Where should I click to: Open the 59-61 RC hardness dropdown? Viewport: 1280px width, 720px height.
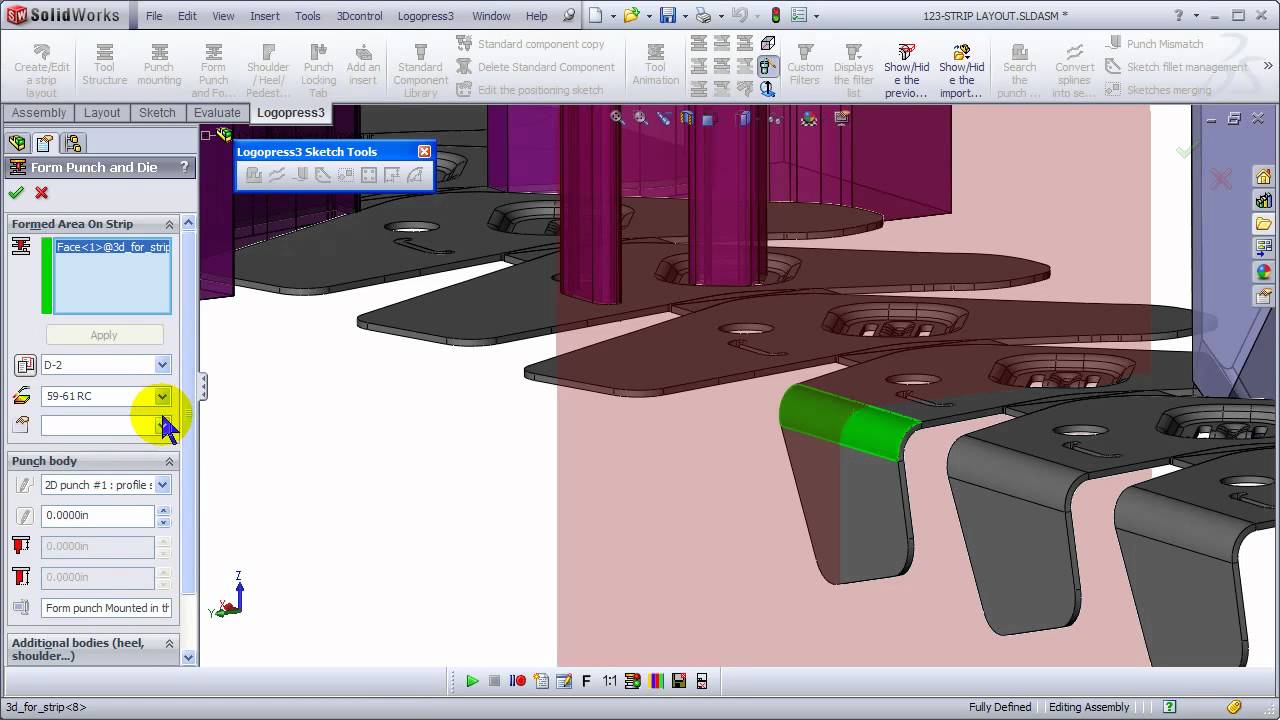click(162, 396)
